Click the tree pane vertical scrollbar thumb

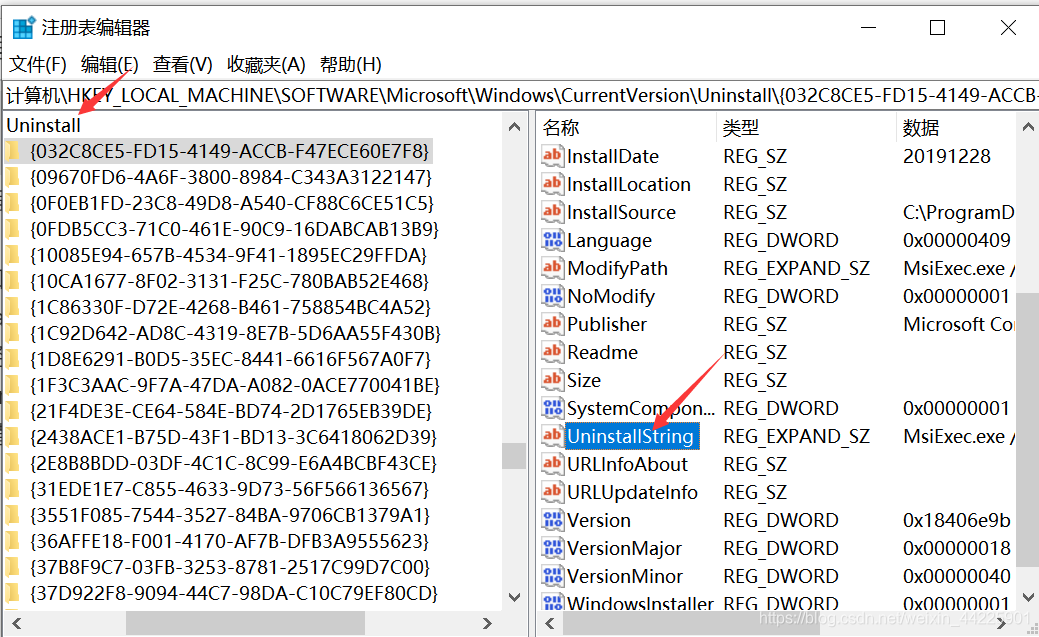514,455
